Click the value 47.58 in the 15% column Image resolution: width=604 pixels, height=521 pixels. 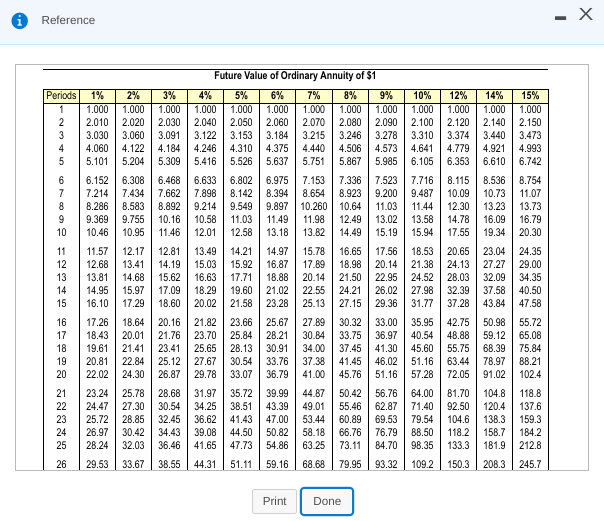tap(530, 303)
